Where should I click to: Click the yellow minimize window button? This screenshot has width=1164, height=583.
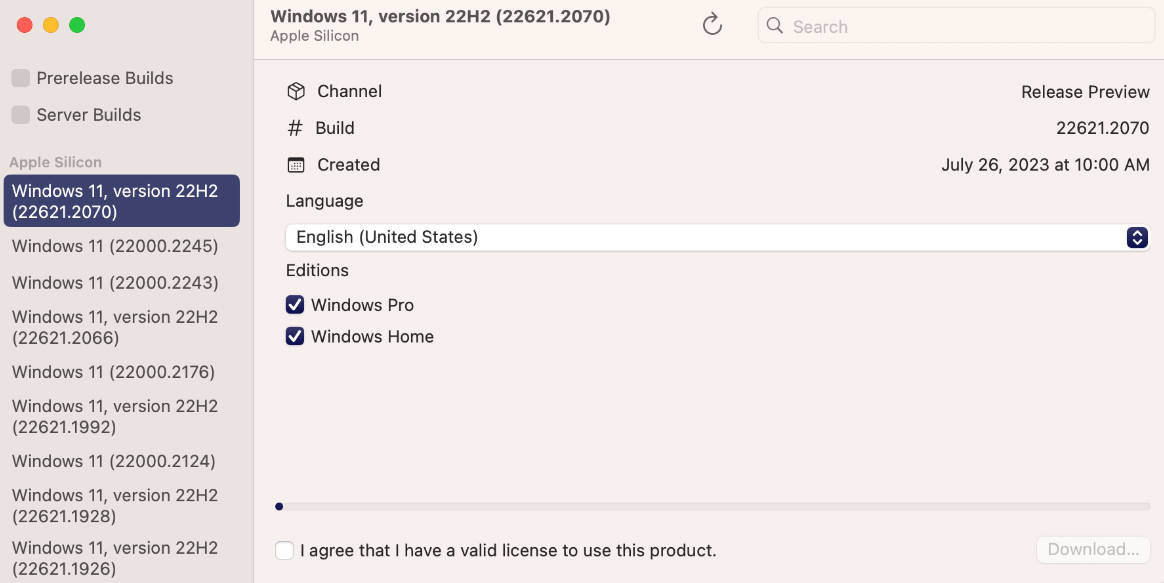click(x=51, y=25)
